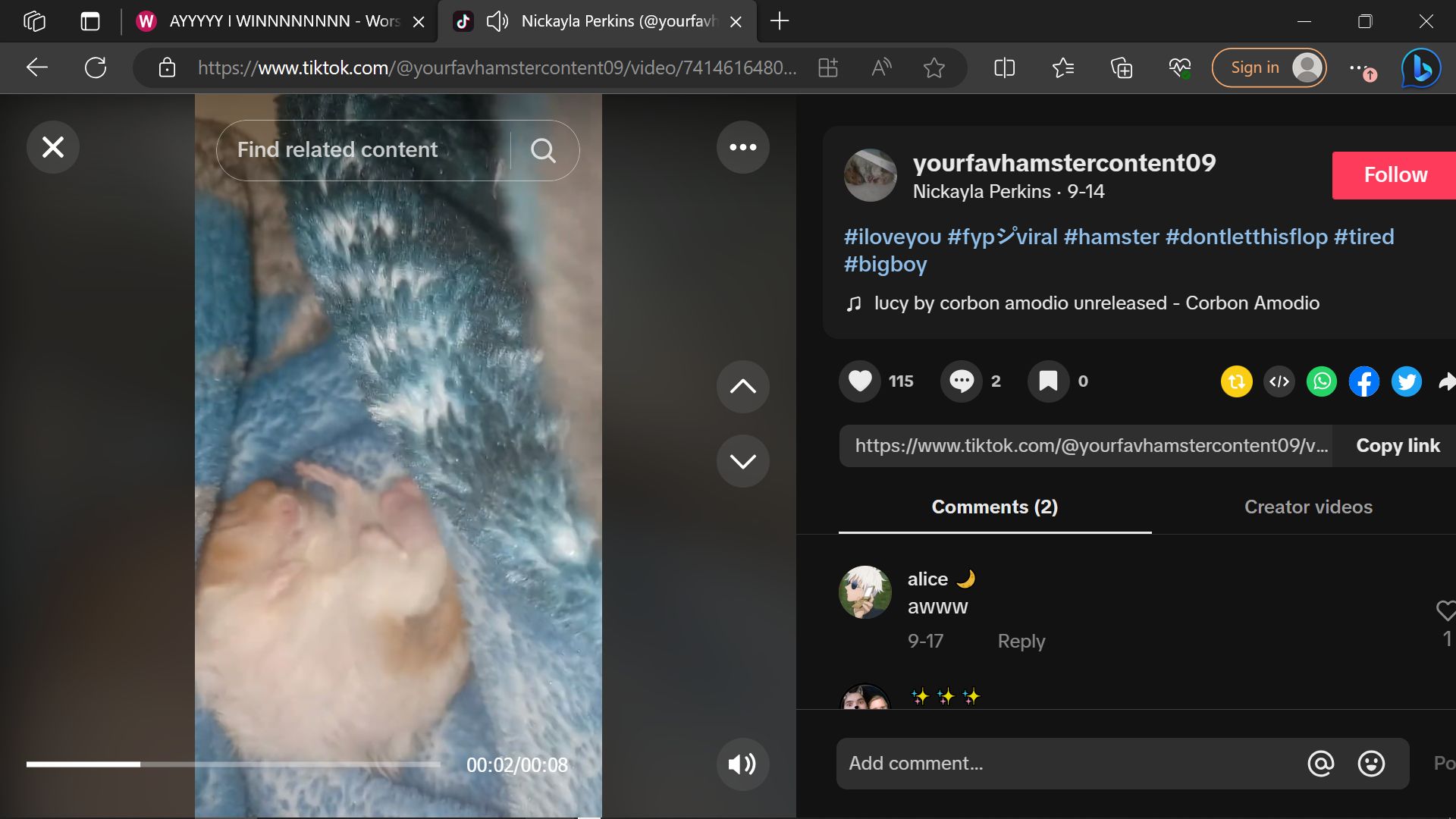1456x819 pixels.
Task: Like alice's comment with heart
Action: pyautogui.click(x=1445, y=610)
